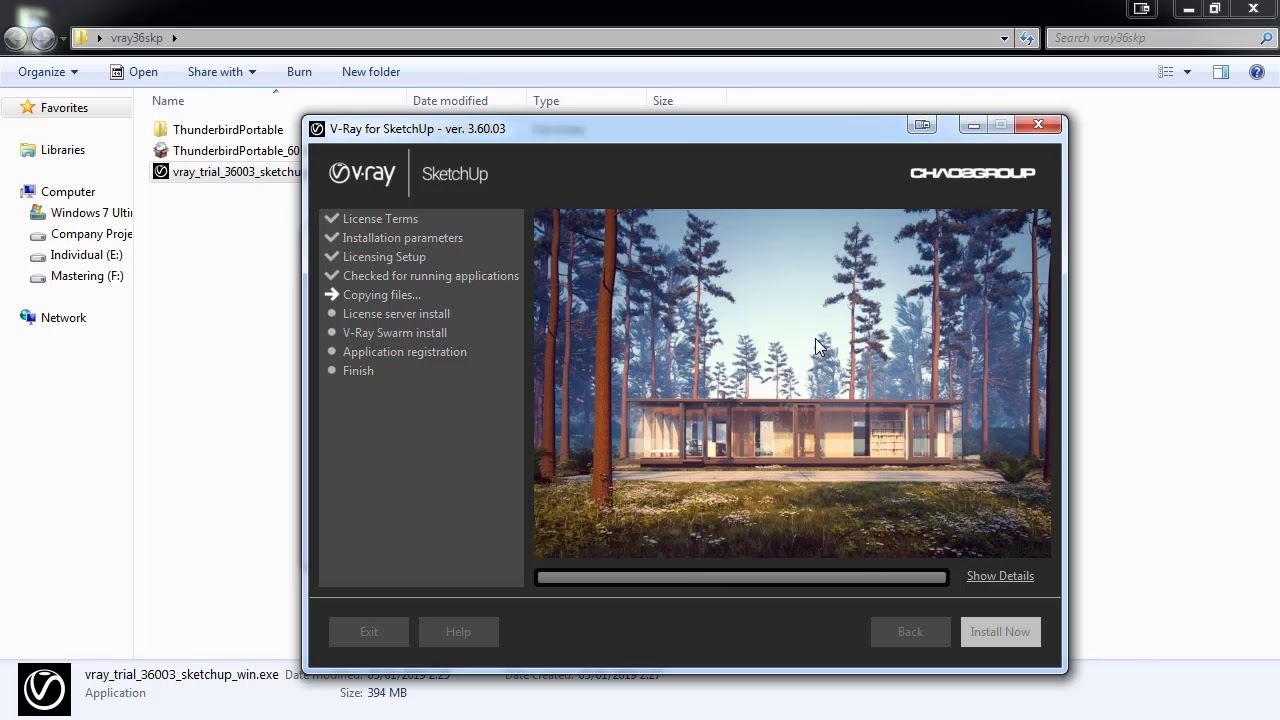Click the vray_trial_36003 file icon in list
The height and width of the screenshot is (720, 1280).
click(x=161, y=171)
